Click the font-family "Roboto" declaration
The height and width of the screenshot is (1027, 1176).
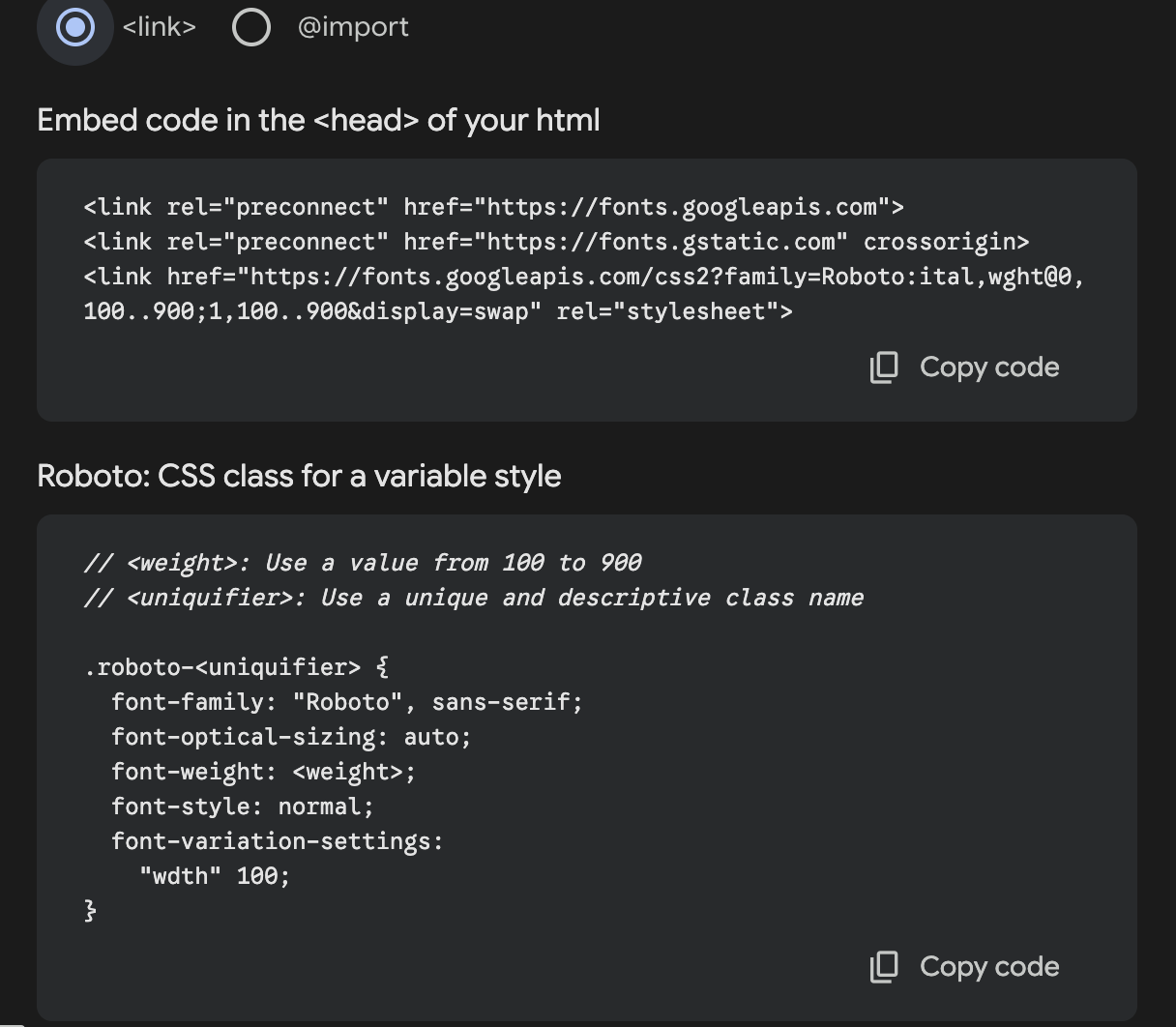pyautogui.click(x=346, y=702)
